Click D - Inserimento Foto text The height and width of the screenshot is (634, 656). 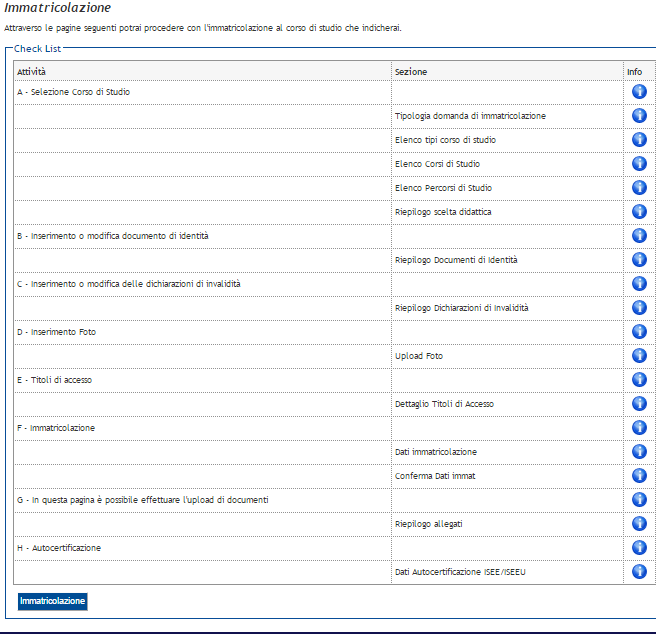[x=56, y=332]
